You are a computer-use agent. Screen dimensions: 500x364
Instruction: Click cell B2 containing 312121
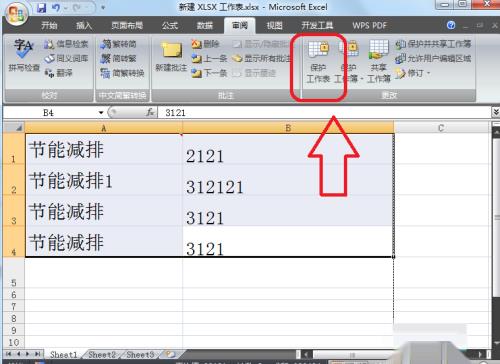[288, 180]
